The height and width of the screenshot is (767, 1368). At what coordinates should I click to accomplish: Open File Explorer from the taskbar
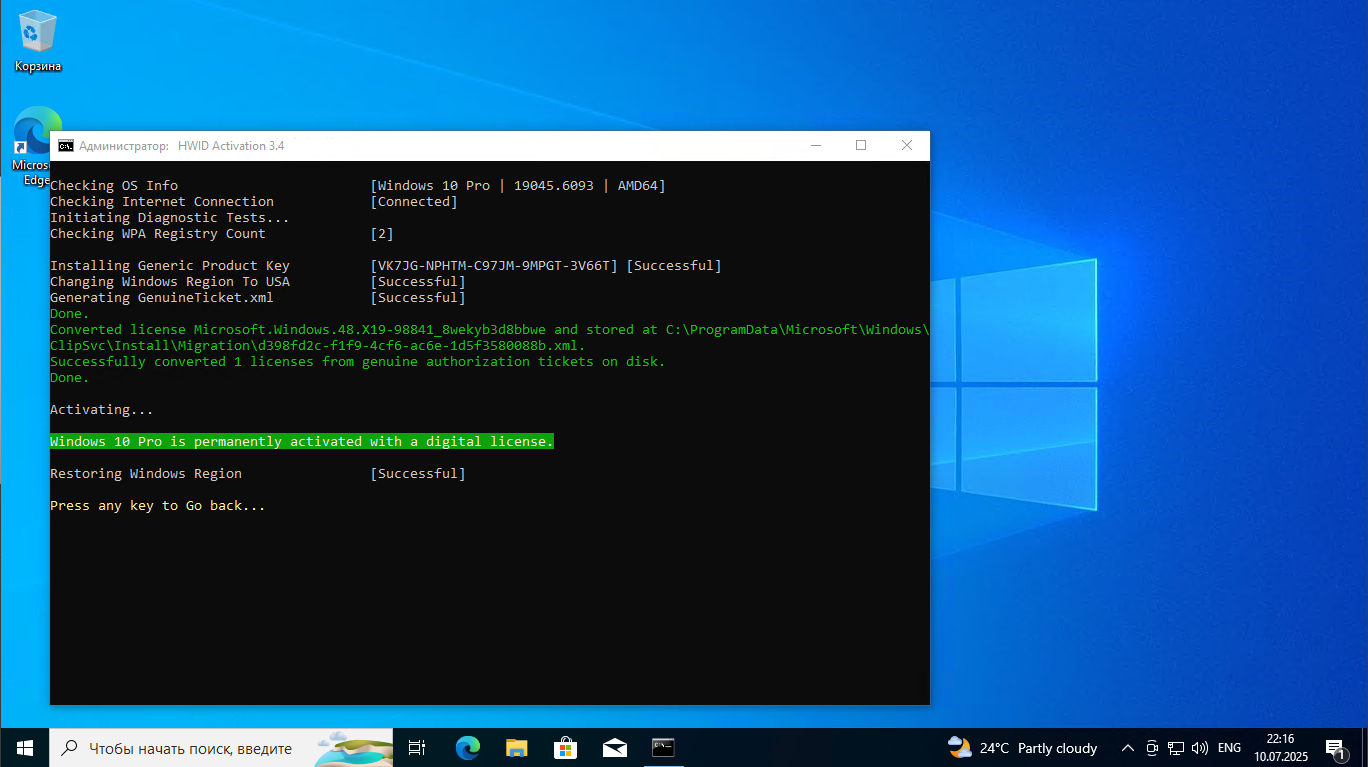click(516, 748)
